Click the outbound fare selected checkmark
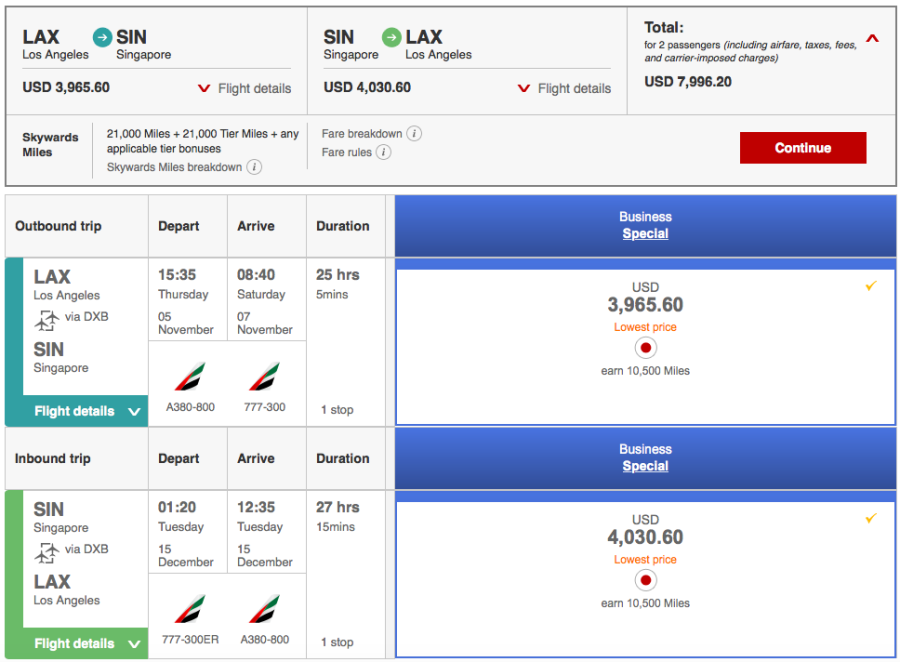The width and height of the screenshot is (900, 662). (871, 286)
